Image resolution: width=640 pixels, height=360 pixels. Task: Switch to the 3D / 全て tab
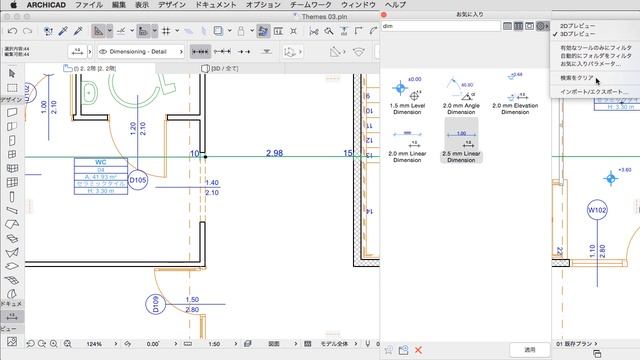pyautogui.click(x=220, y=69)
